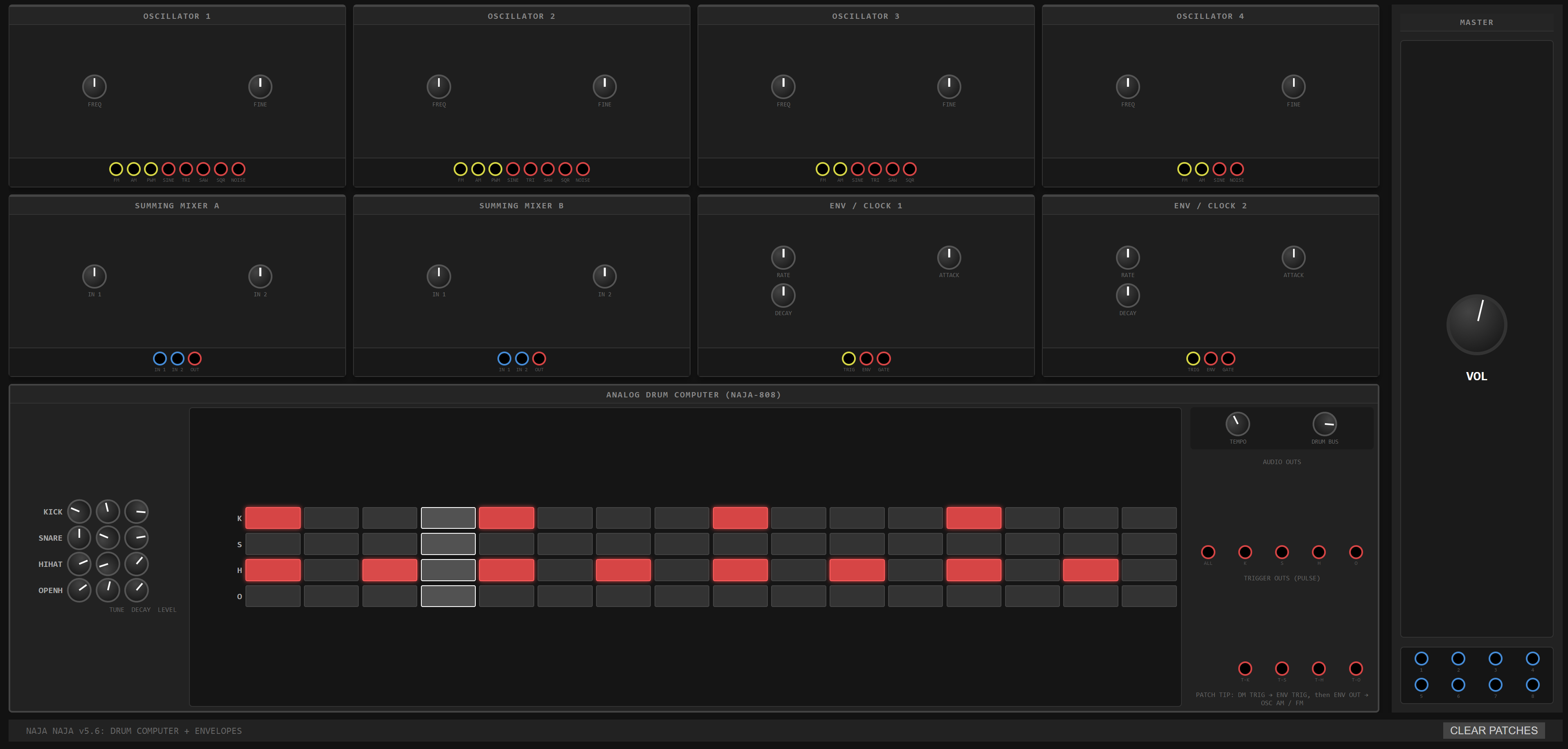Click Env / Clock 1 TRIG jack
The image size is (1568, 749).
click(848, 358)
